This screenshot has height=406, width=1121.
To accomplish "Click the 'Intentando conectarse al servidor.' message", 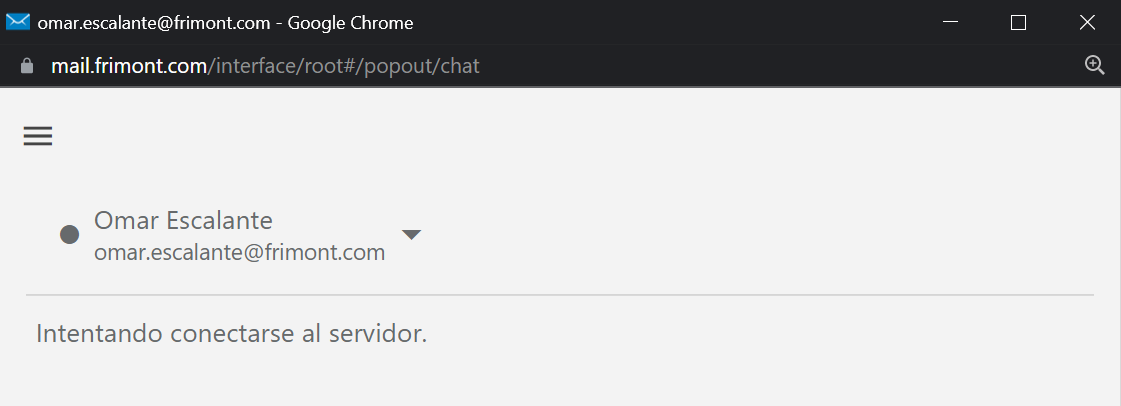I will click(231, 333).
